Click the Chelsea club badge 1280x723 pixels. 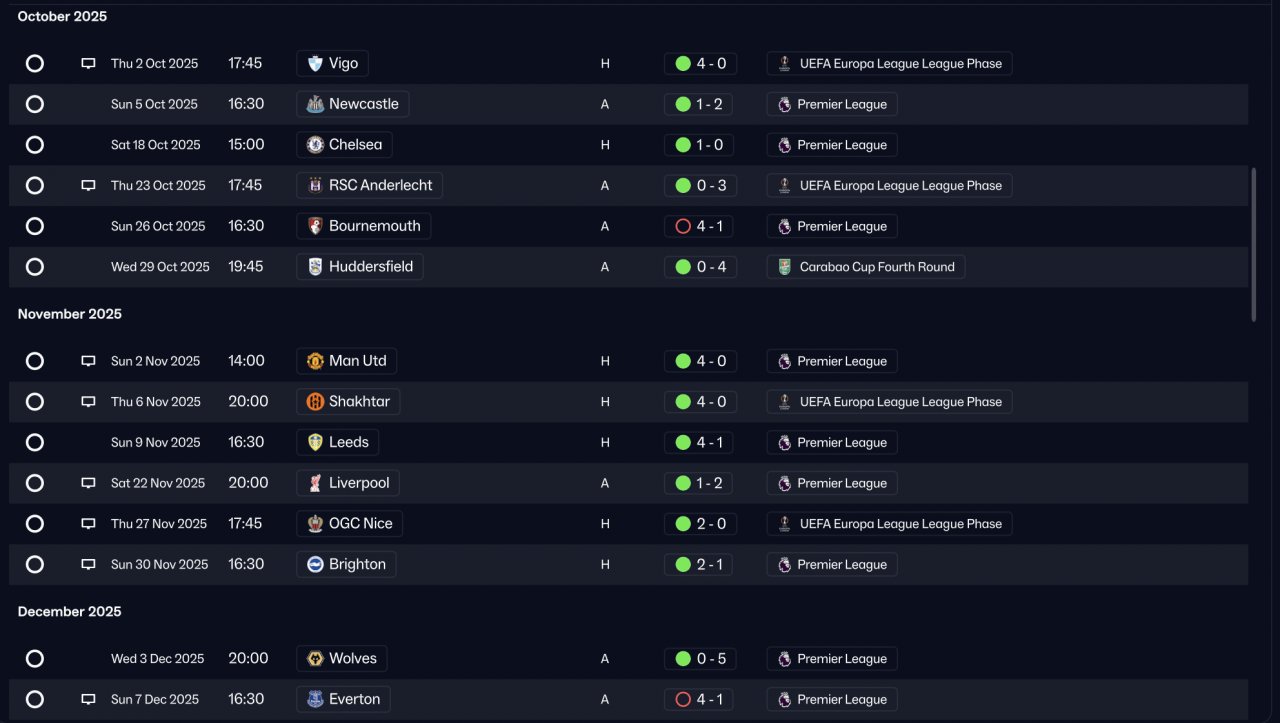[315, 145]
